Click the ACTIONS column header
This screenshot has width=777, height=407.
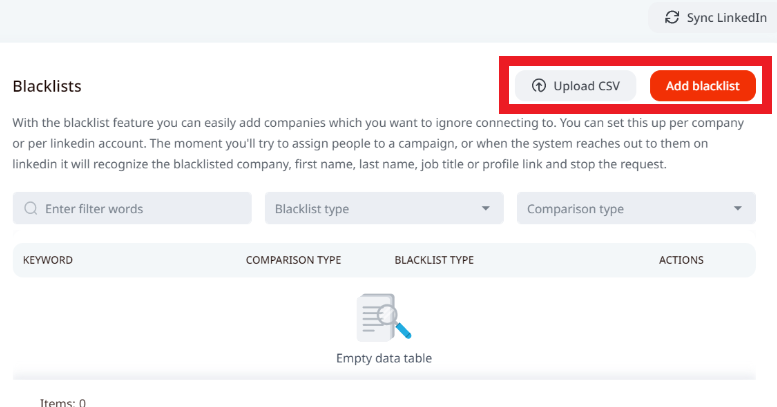click(681, 260)
